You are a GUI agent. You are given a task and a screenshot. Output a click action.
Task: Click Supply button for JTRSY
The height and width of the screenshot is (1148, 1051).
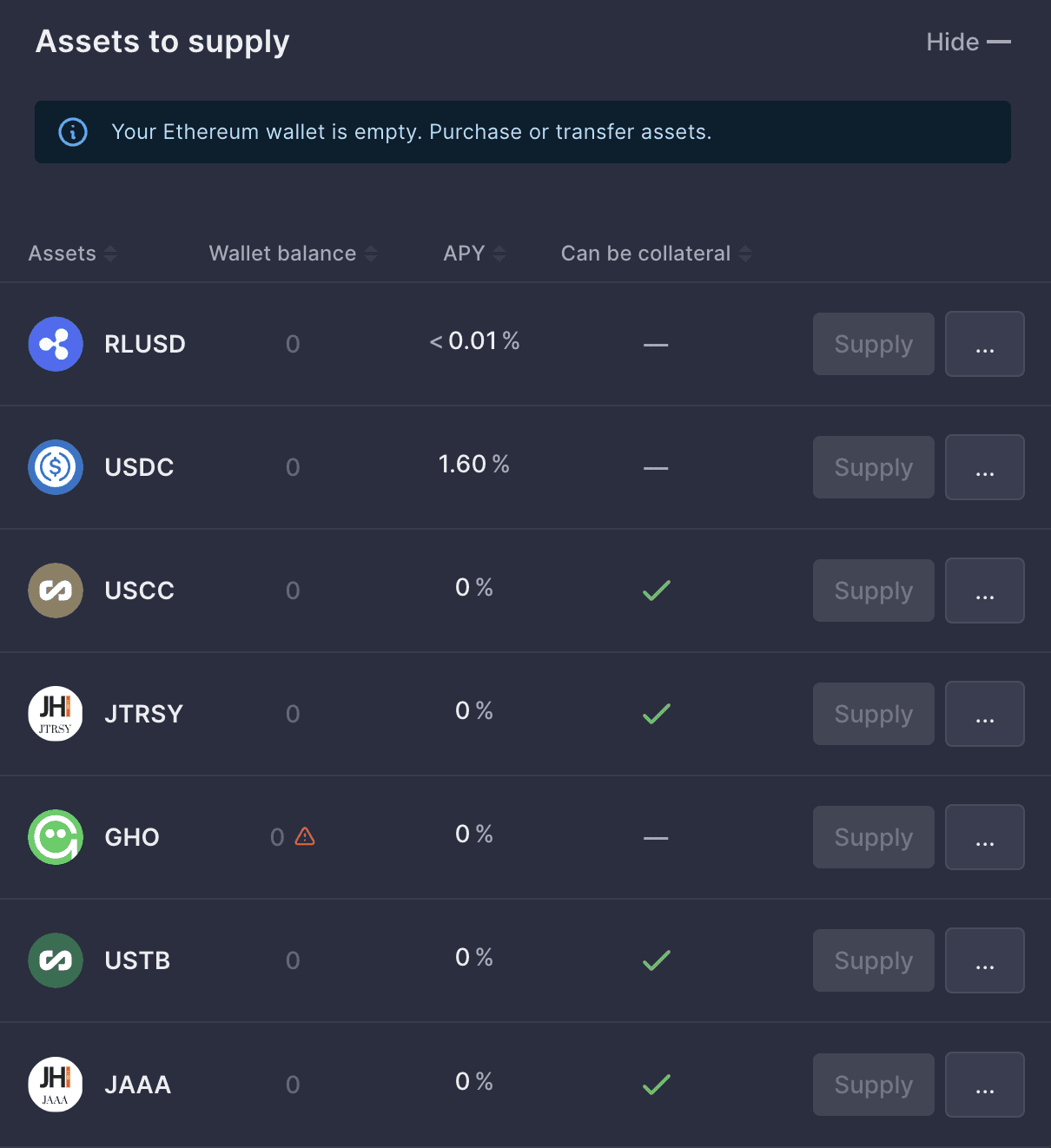click(874, 714)
